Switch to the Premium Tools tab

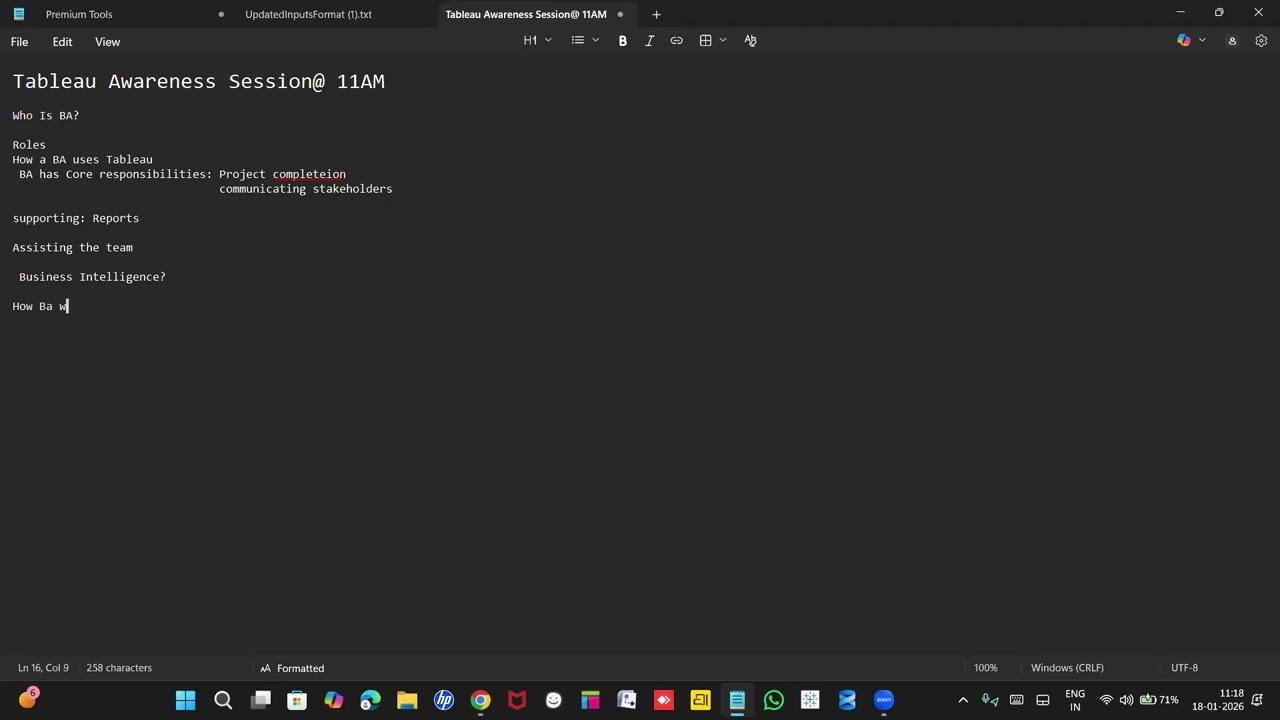tap(79, 14)
